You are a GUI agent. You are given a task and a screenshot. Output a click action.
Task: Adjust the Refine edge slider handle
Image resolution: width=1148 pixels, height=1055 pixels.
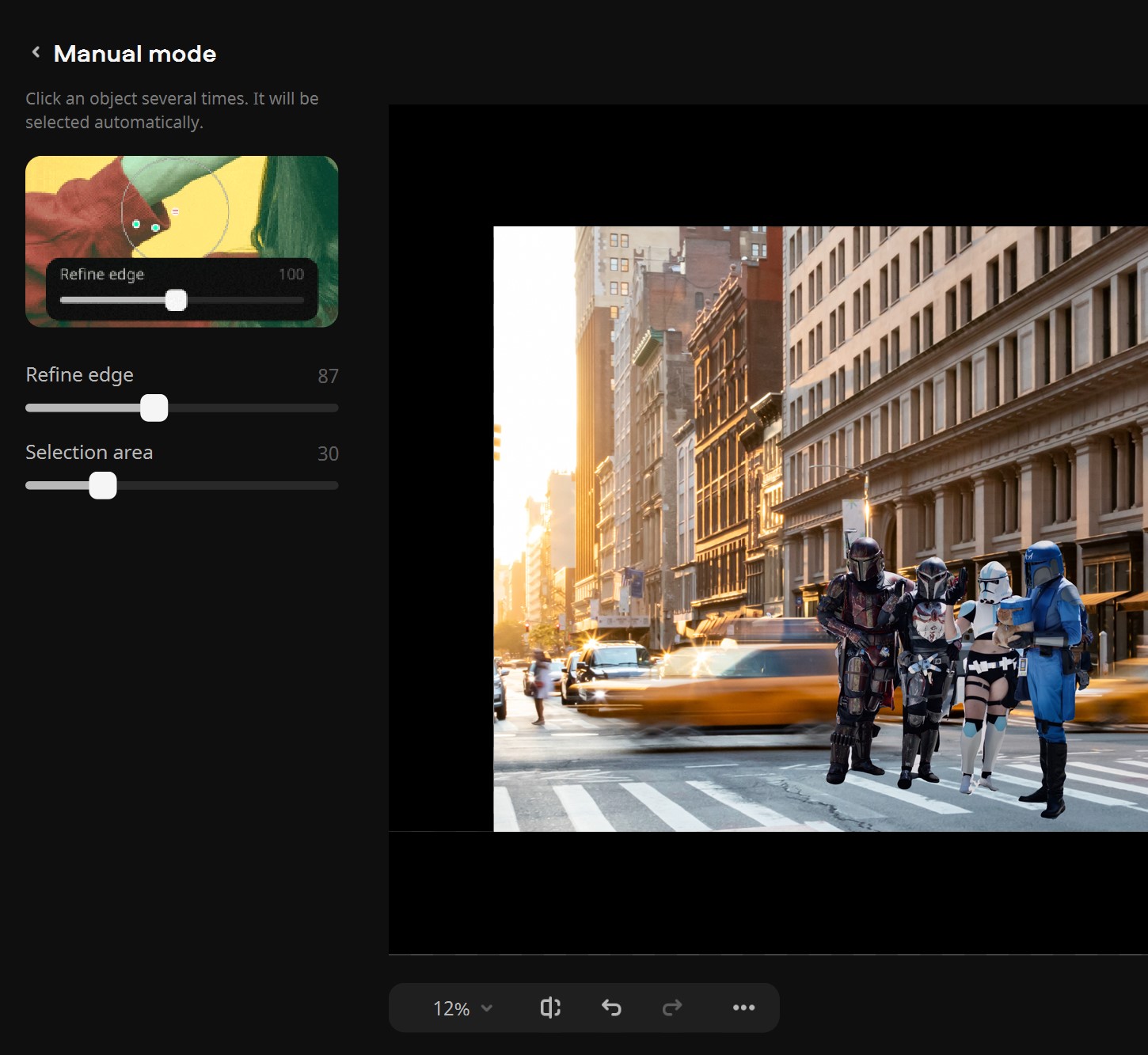(155, 408)
